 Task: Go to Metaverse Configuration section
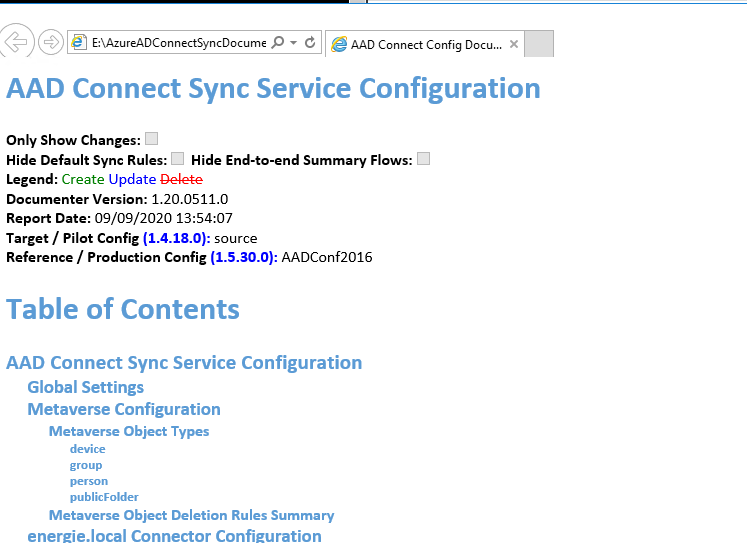point(124,409)
